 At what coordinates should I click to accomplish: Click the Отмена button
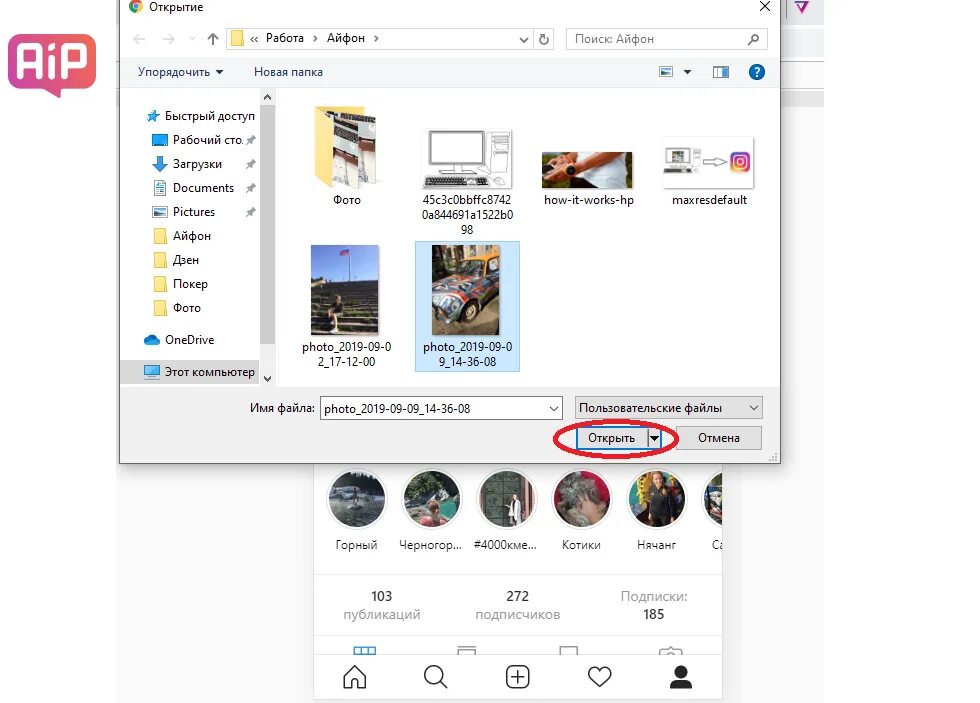tap(719, 438)
